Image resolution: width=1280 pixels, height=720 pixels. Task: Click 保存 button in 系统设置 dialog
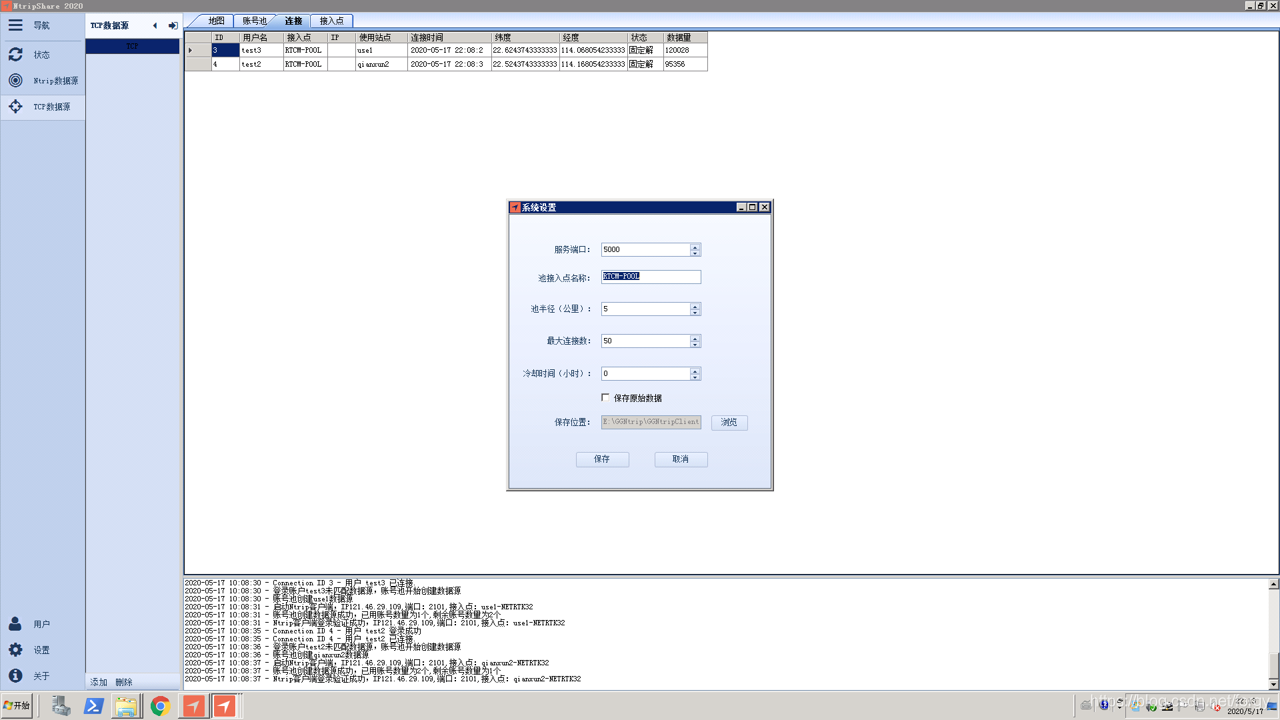pos(602,459)
